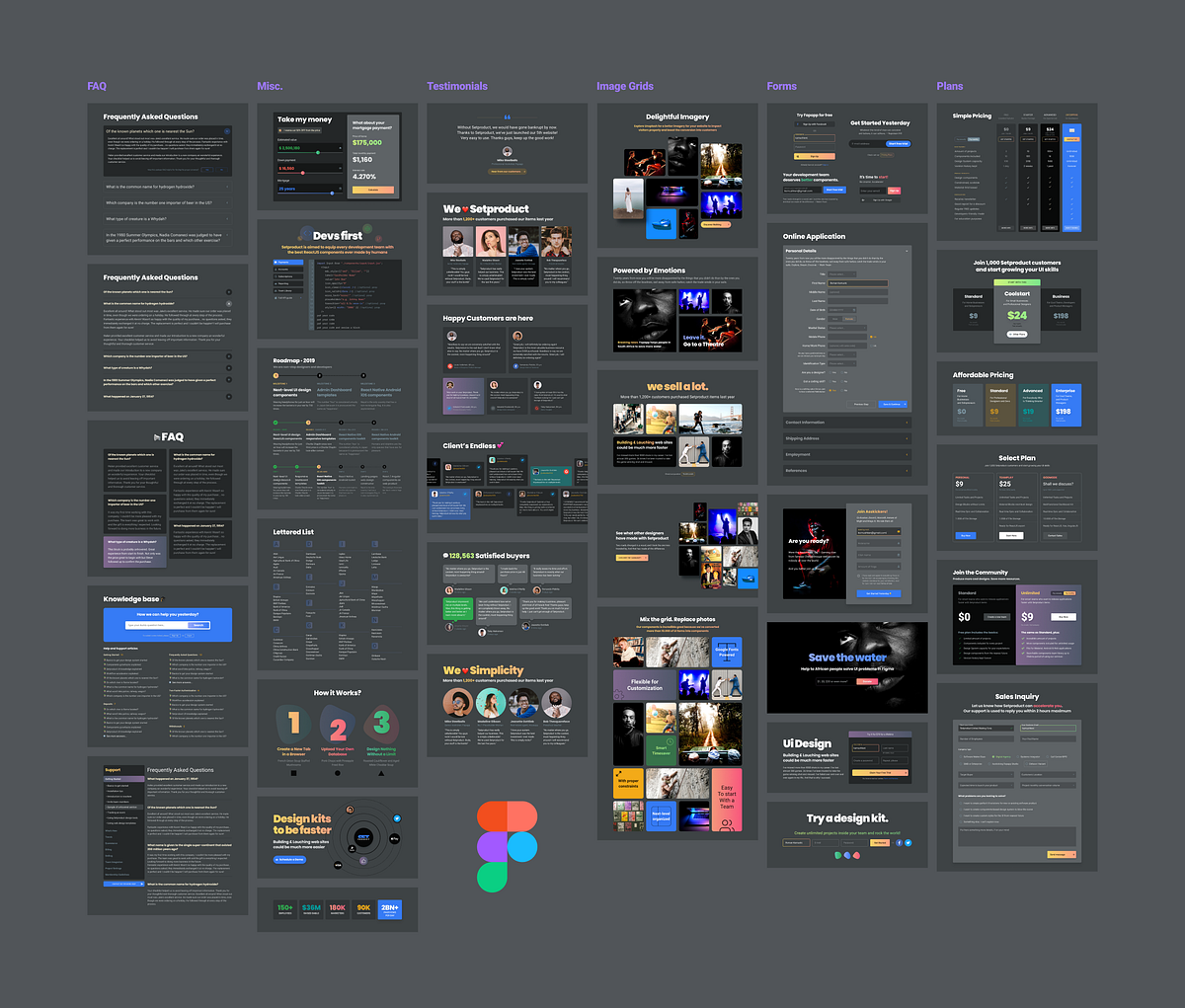Select the Facebook icon on the Sign Up button
The width and height of the screenshot is (1185, 1008).
click(798, 124)
